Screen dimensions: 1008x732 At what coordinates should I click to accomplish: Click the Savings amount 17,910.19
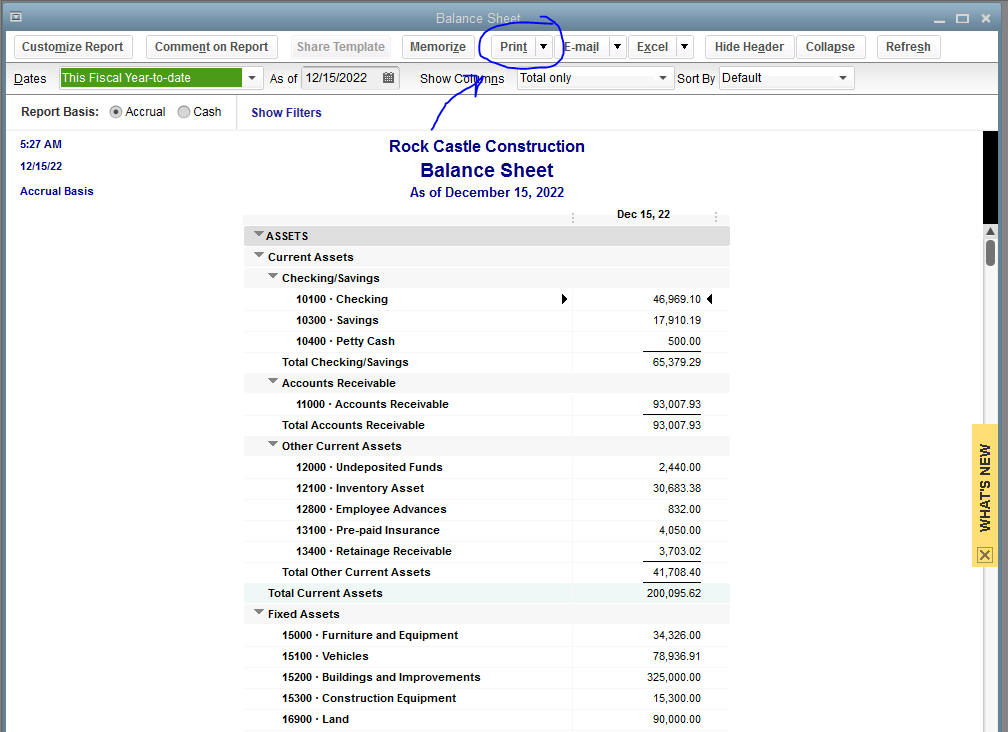676,320
